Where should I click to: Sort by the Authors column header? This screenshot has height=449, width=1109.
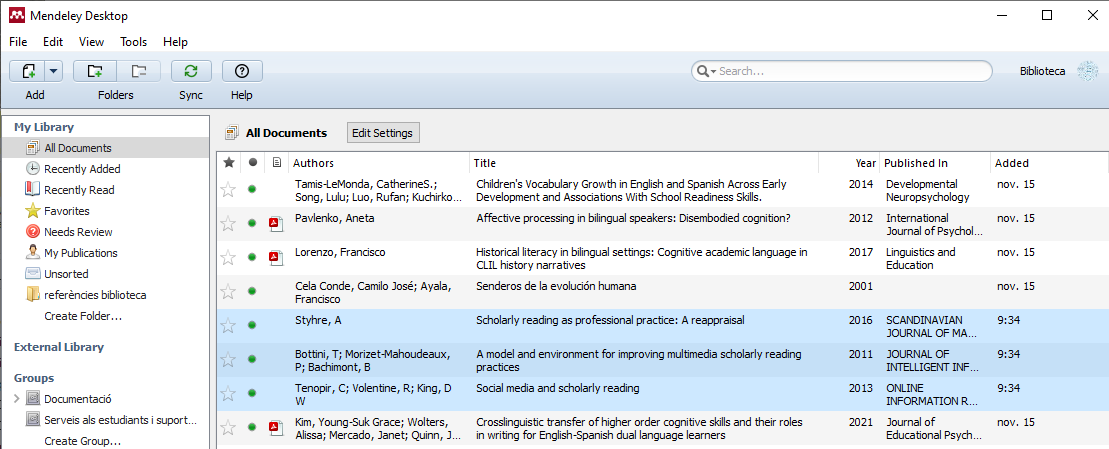pyautogui.click(x=379, y=163)
